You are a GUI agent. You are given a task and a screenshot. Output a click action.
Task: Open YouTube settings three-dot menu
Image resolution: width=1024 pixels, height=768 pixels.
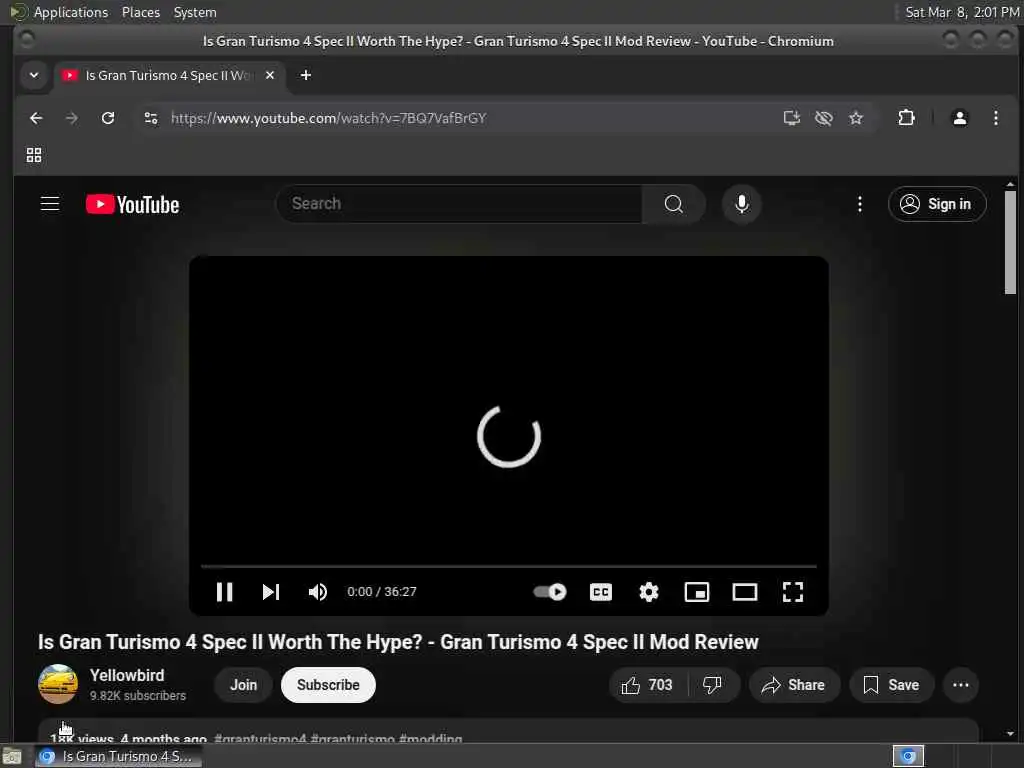pyautogui.click(x=859, y=204)
